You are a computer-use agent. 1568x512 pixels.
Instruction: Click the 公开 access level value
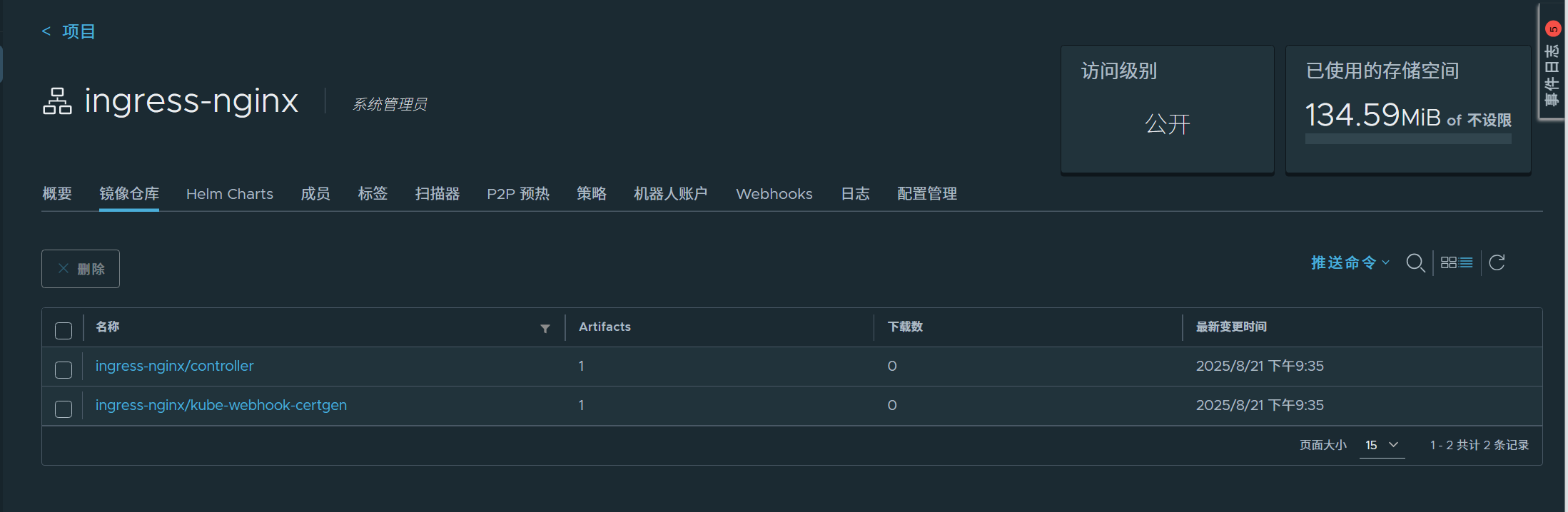[x=1168, y=124]
